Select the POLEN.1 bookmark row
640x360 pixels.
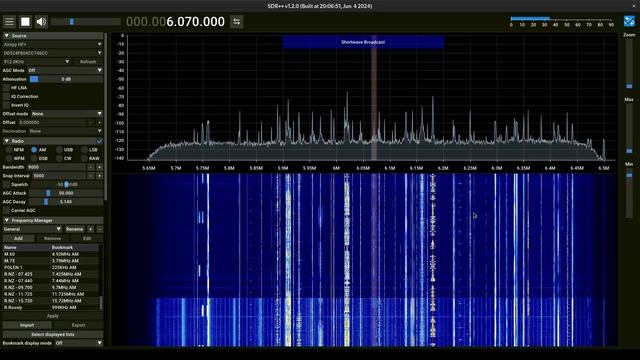(51, 267)
